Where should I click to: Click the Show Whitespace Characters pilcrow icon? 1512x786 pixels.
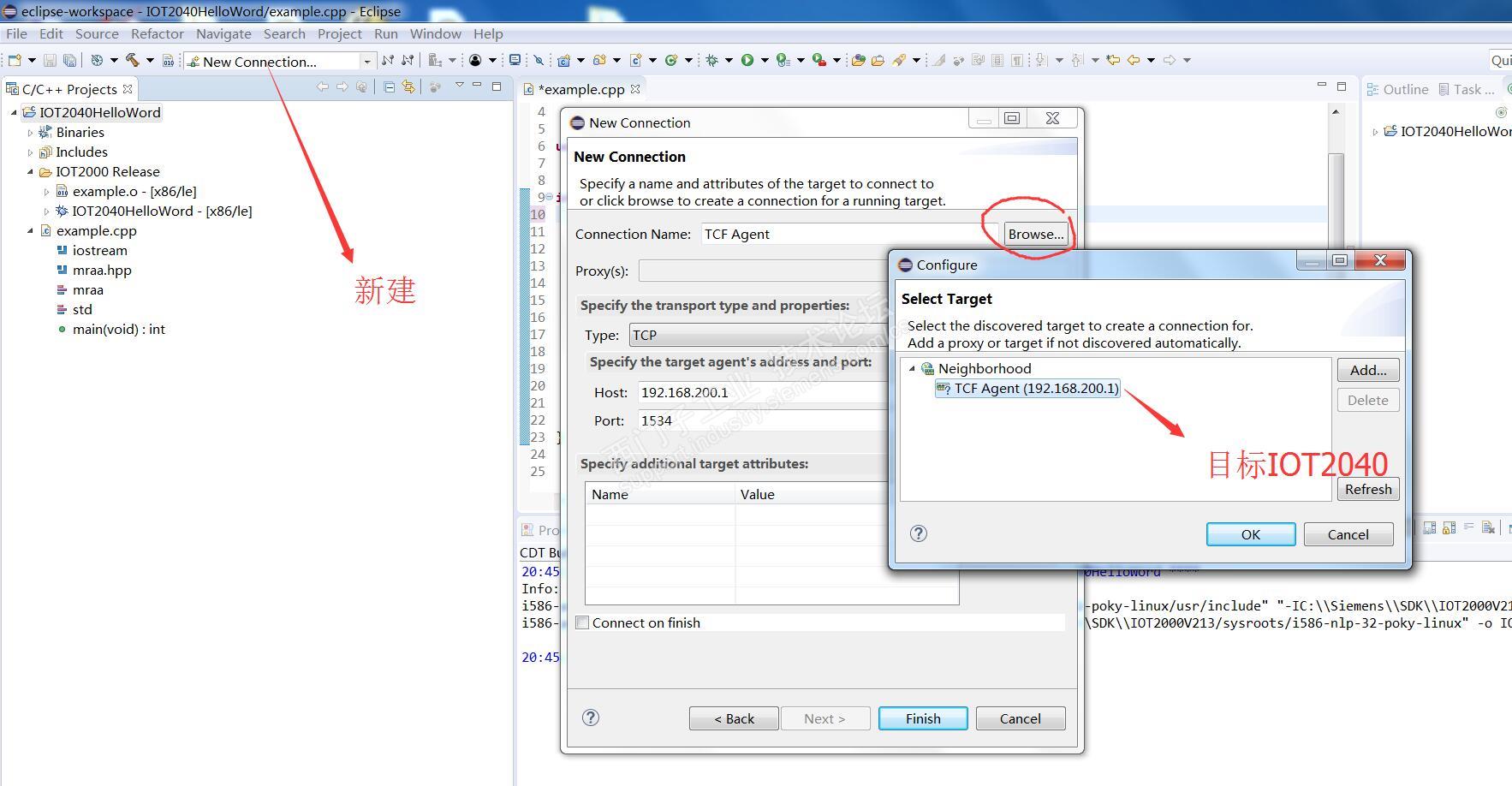[1016, 60]
